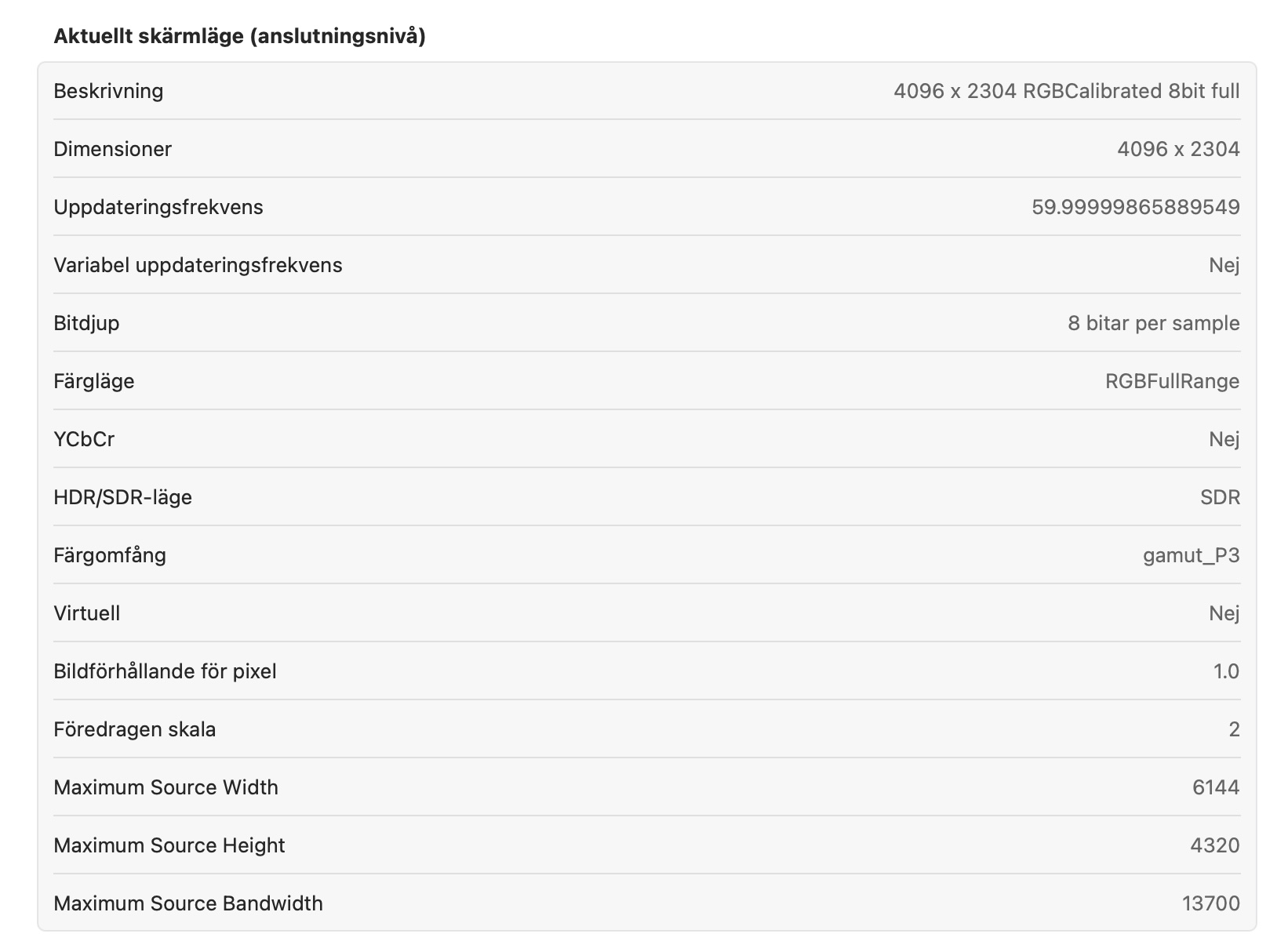This screenshot has height=952, width=1288.
Task: Click the Maximum Source Bandwidth value 13700
Action: point(1210,903)
